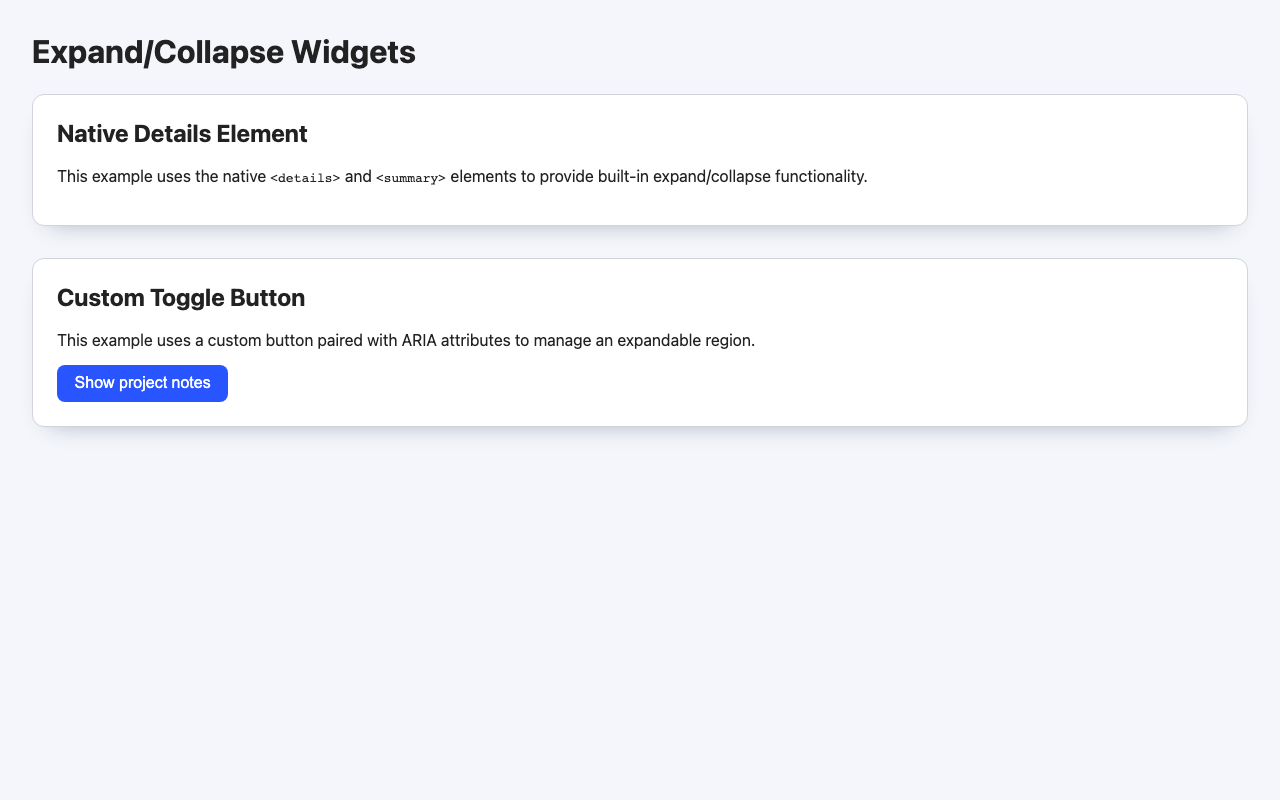Click the inline <details> code snippet
The height and width of the screenshot is (800, 1280).
[x=303, y=177]
